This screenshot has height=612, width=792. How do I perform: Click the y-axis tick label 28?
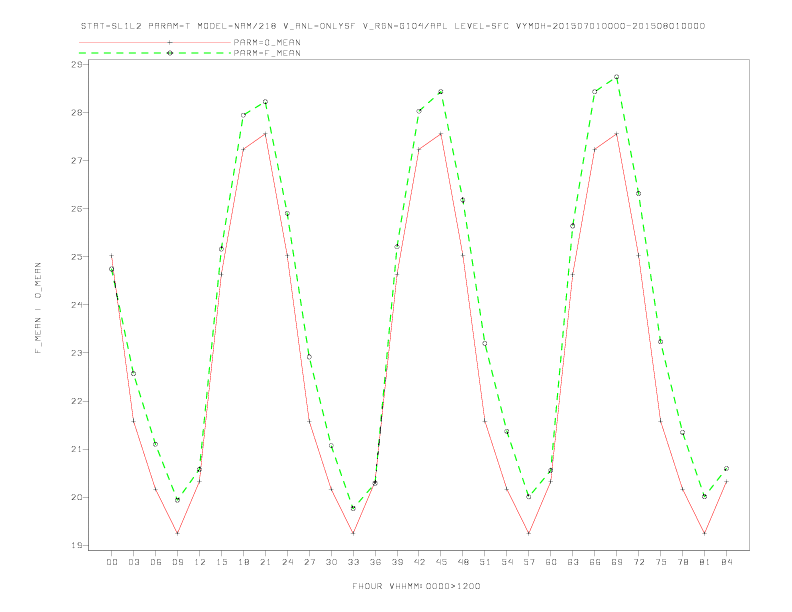pos(77,112)
